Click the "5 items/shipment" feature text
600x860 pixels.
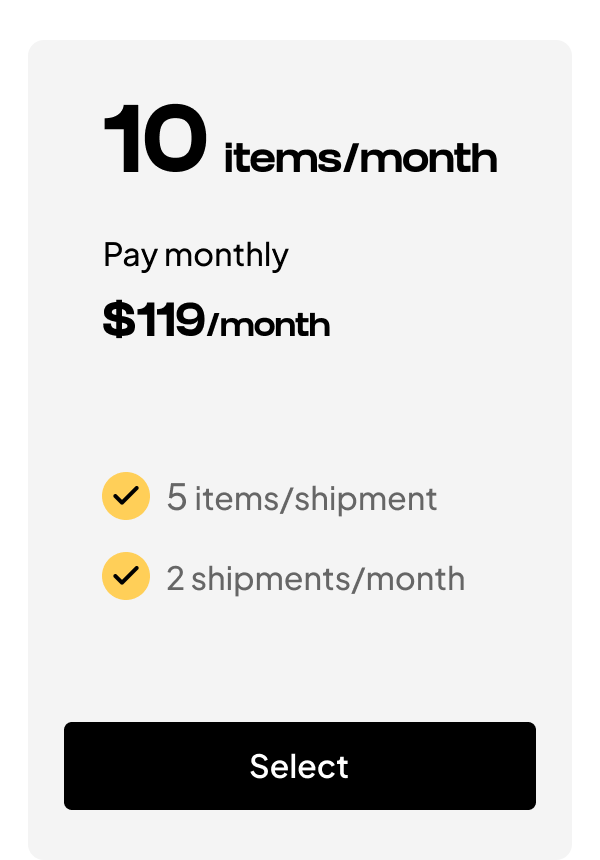click(302, 497)
